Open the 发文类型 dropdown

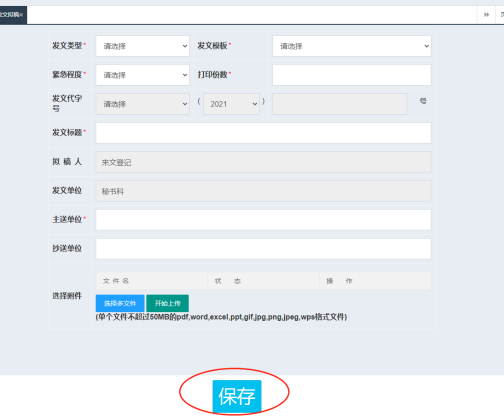[143, 46]
